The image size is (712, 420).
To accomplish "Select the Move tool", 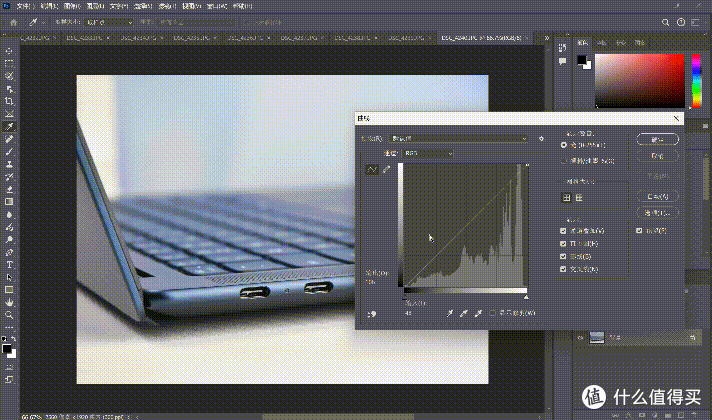I will (9, 51).
